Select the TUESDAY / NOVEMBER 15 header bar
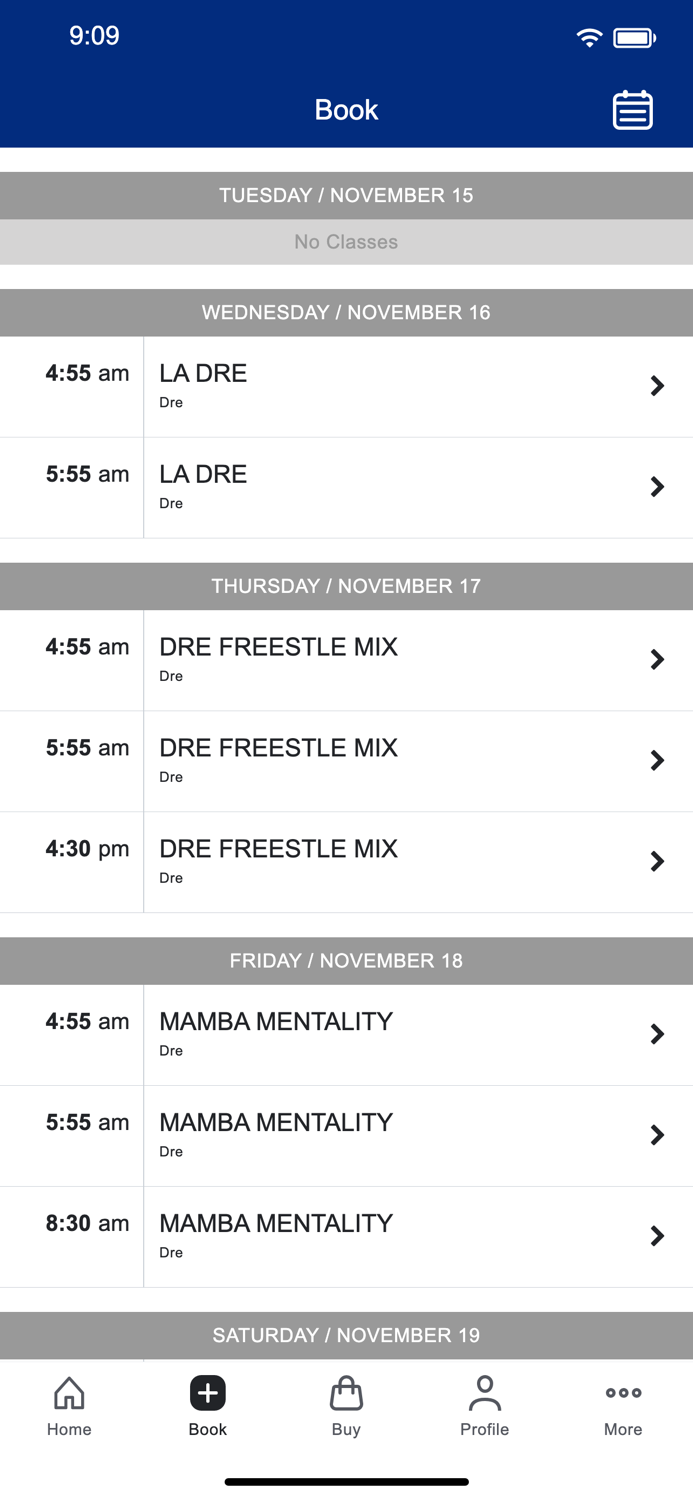This screenshot has width=693, height=1500. pos(346,195)
